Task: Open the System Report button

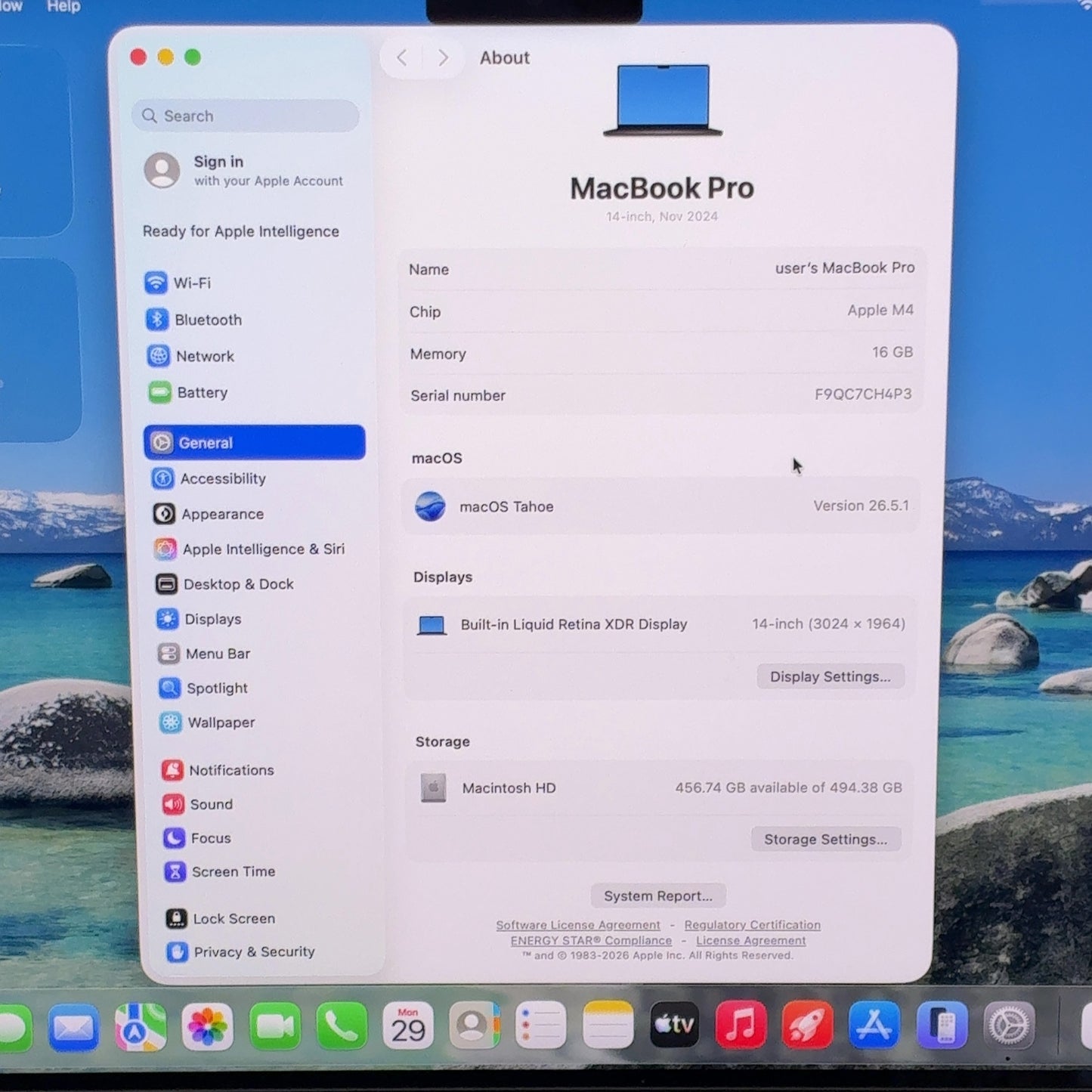Action: pos(658,896)
